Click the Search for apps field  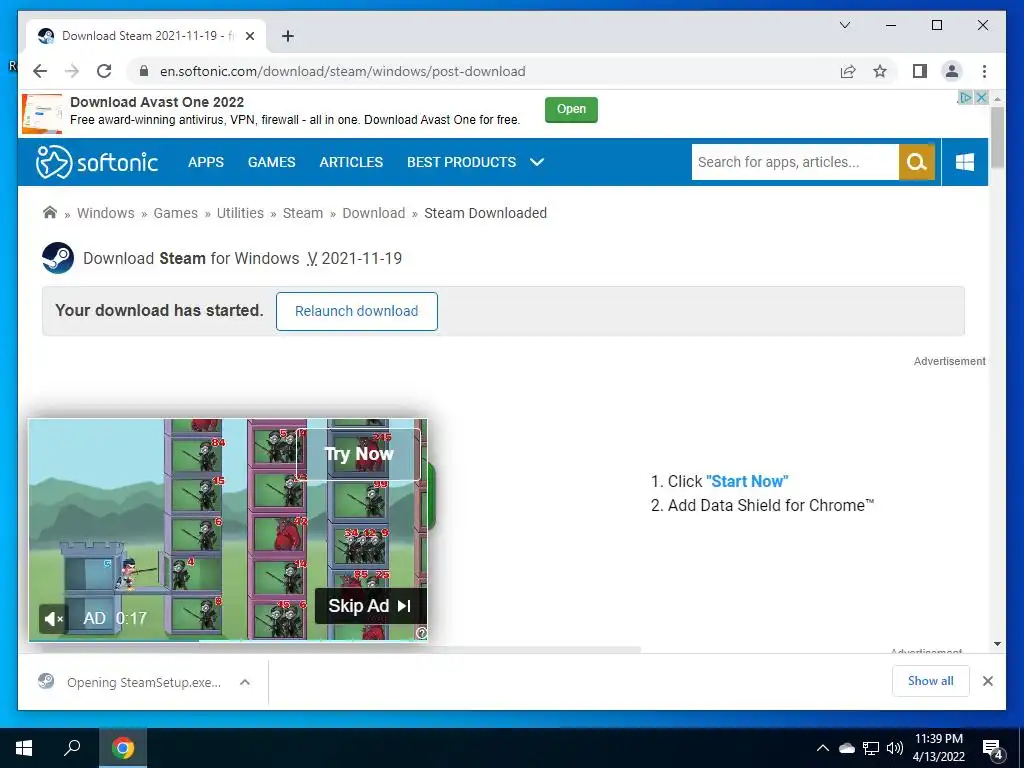[x=795, y=162]
